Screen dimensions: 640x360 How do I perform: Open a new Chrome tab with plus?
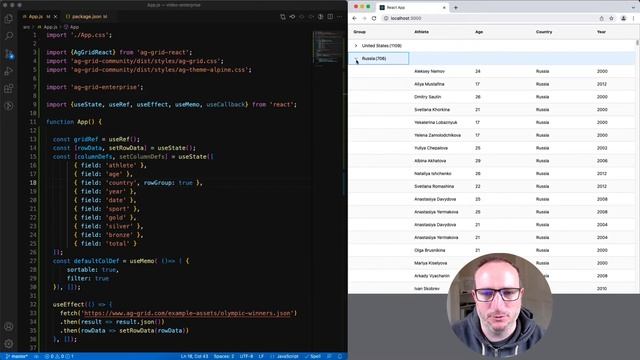coord(456,7)
